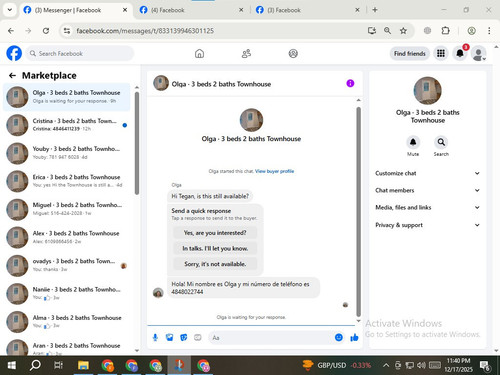Open Miguel 3 beds 2 baths conversation
This screenshot has height=375, width=500.
(67, 209)
